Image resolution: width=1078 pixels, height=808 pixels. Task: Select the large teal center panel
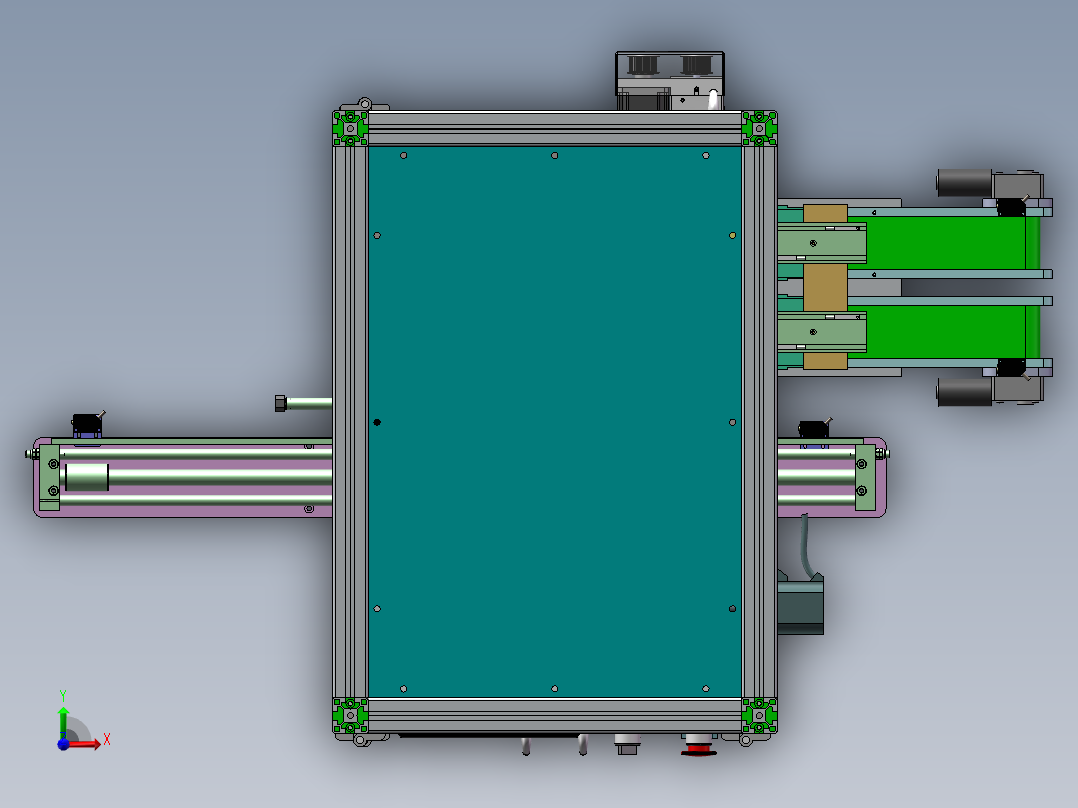[555, 422]
